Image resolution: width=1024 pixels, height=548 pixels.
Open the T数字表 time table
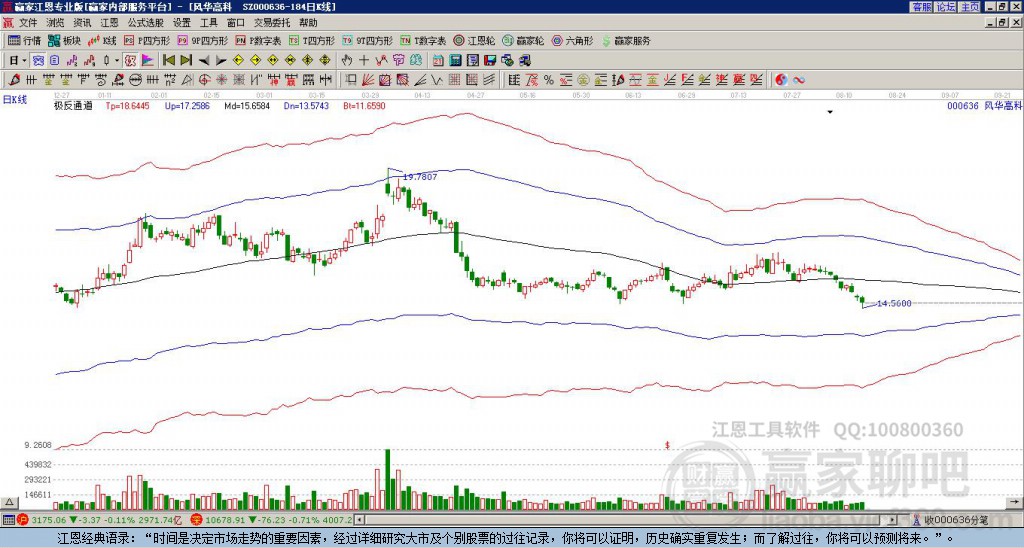click(x=423, y=40)
